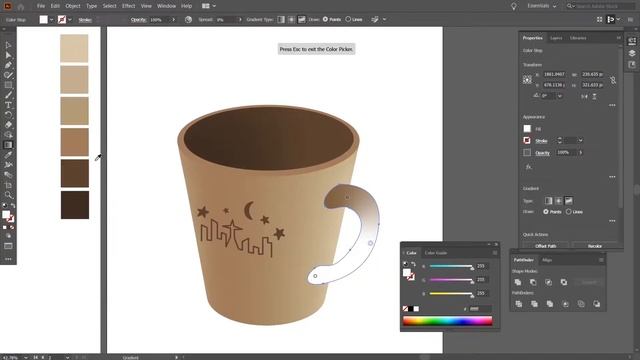Select the Type tool
The height and width of the screenshot is (360, 640).
click(8, 105)
